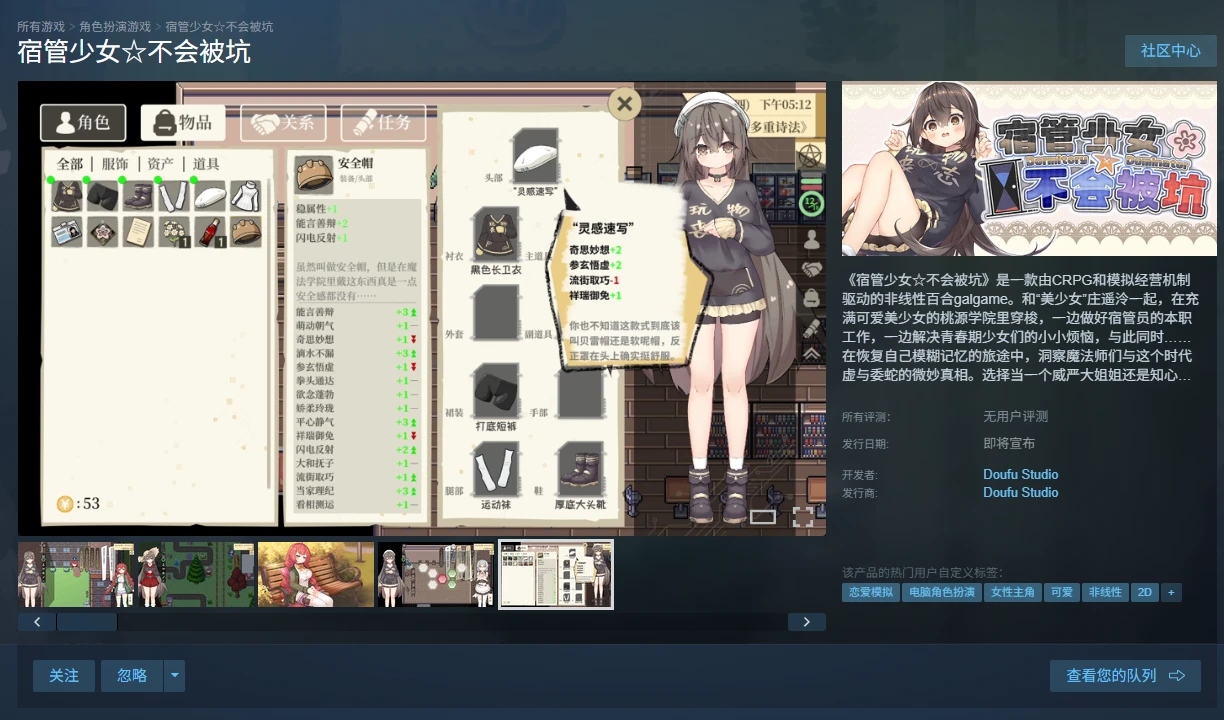Select the 物品 items tab in game menu
The height and width of the screenshot is (720, 1224).
[x=183, y=123]
